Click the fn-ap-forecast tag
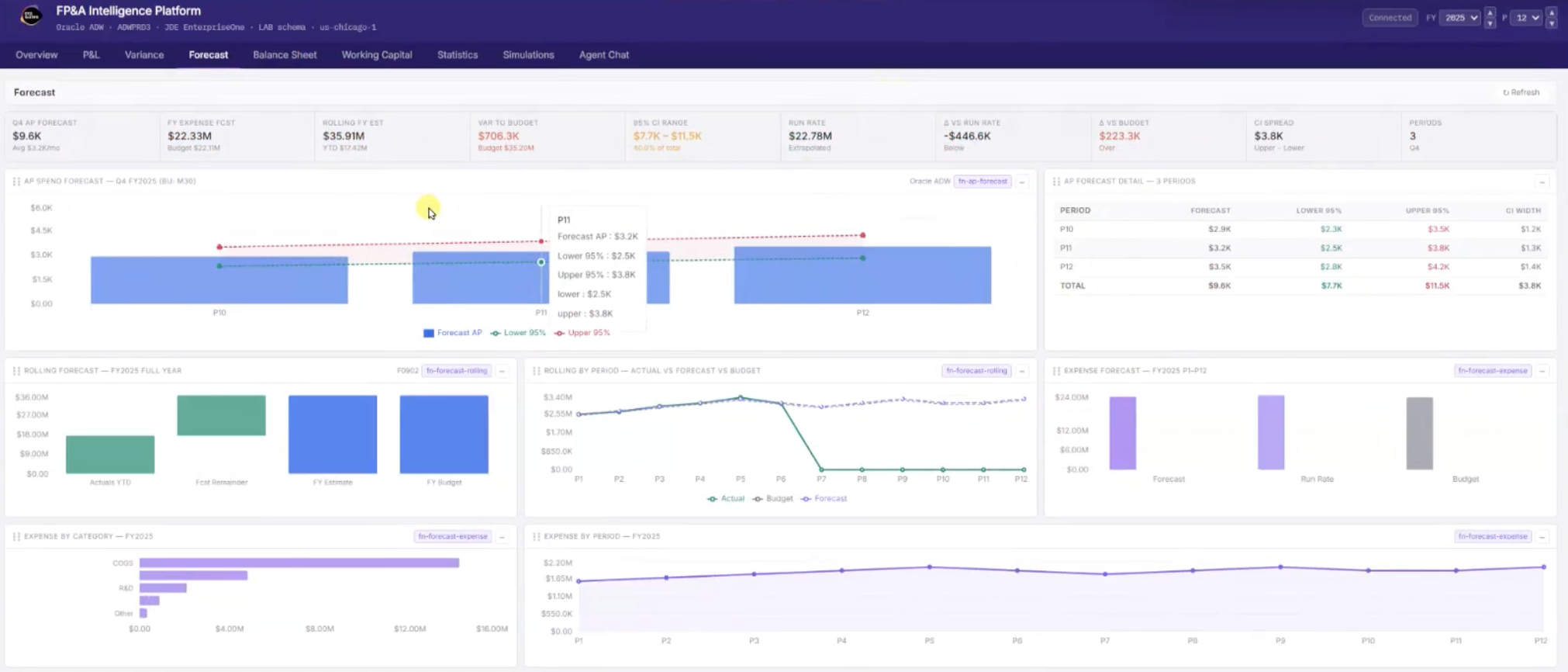The width and height of the screenshot is (1568, 672). (982, 182)
